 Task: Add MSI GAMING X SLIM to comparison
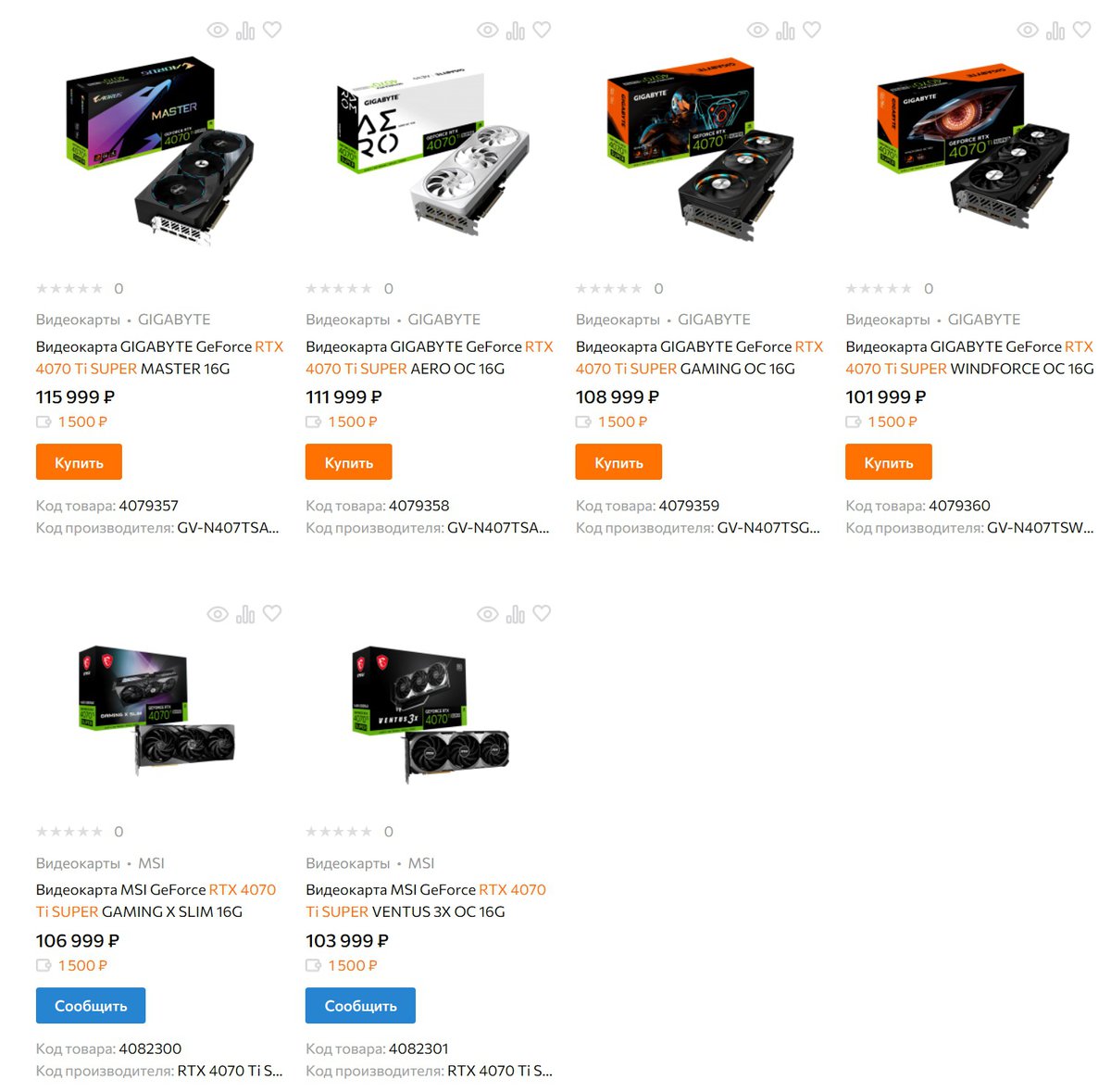point(245,614)
